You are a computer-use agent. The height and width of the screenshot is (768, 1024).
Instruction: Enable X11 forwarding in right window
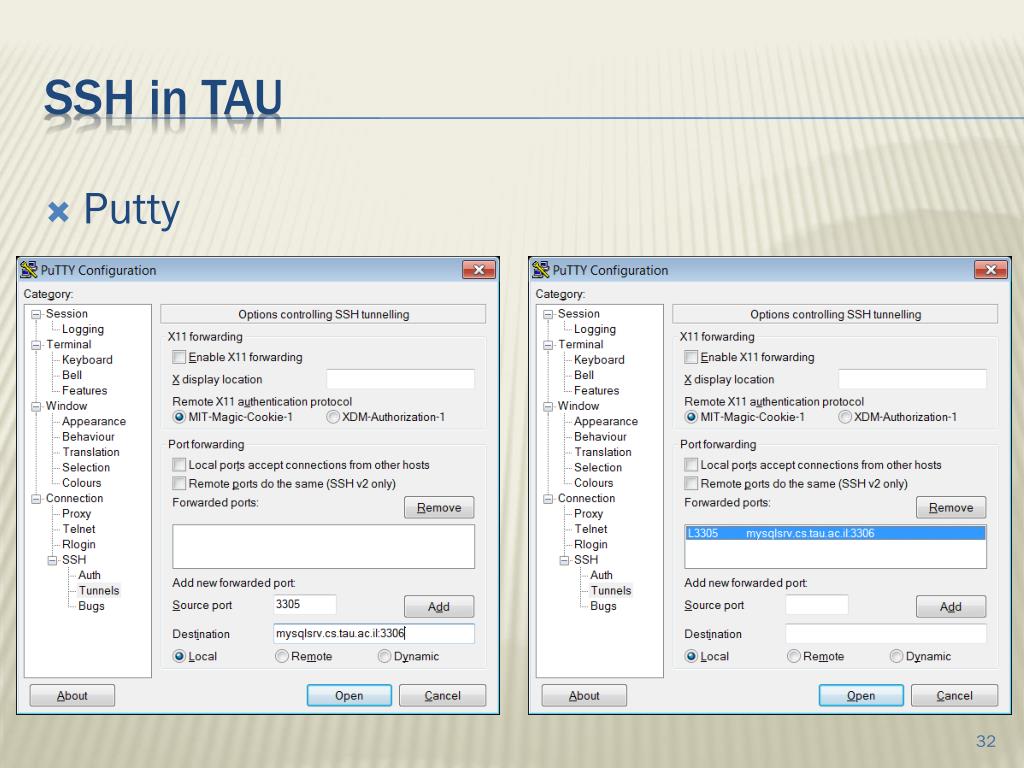(x=691, y=357)
